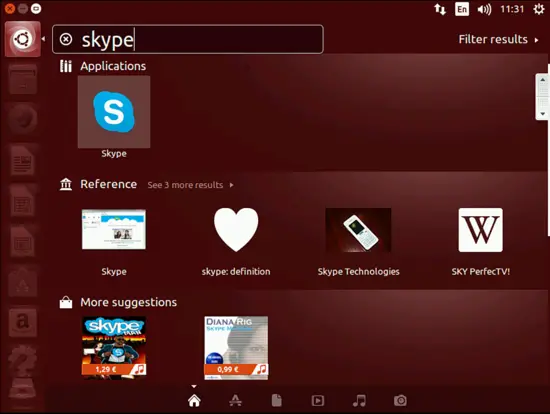
Task: Open the skype: definition result
Action: click(x=236, y=242)
